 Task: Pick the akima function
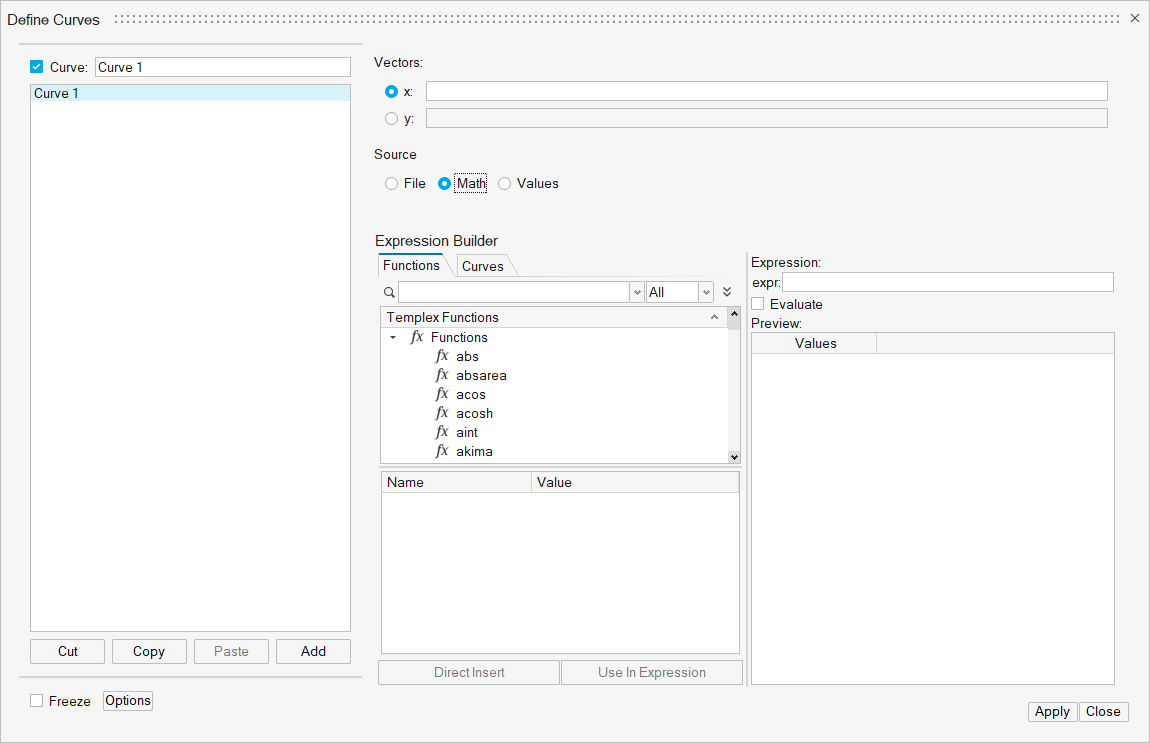point(474,452)
